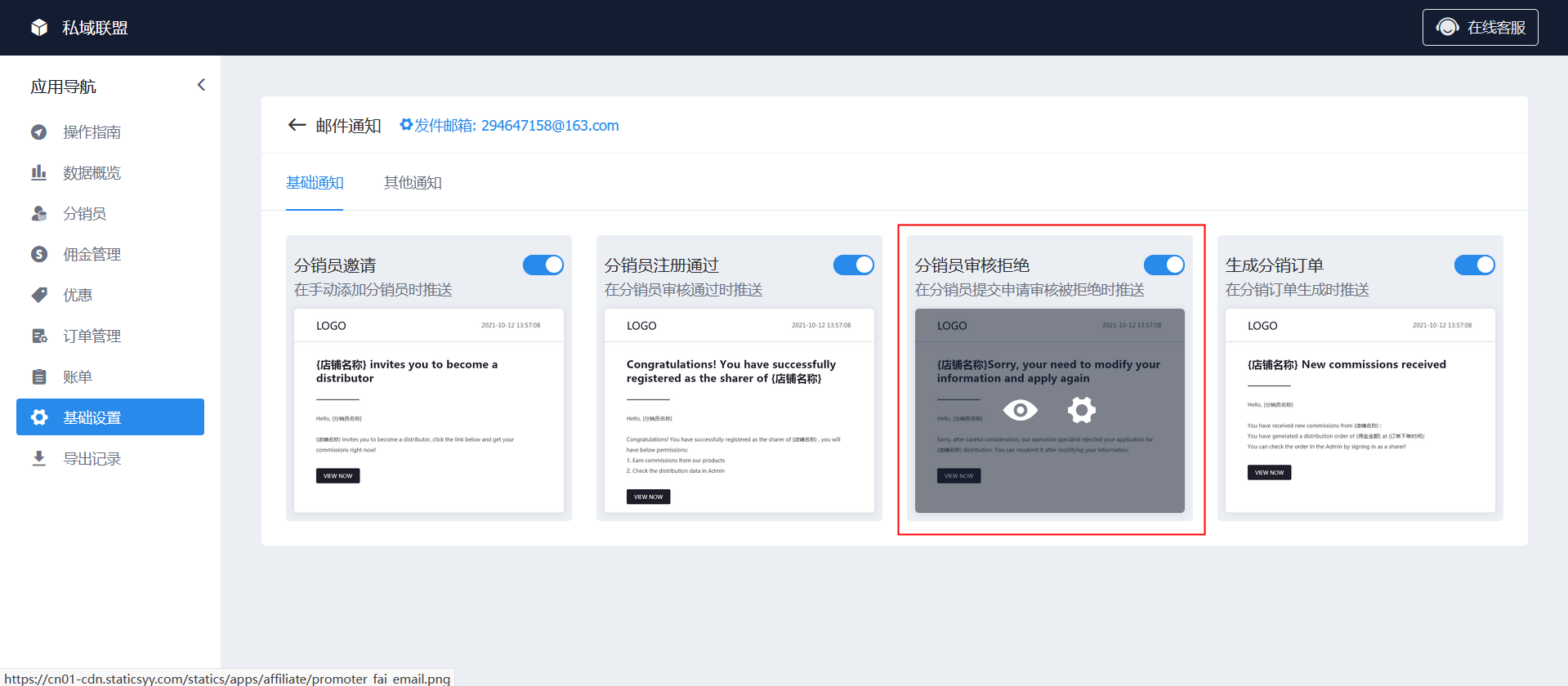Image resolution: width=1568 pixels, height=686 pixels.
Task: Switch to the 其他通知 tab
Action: [x=413, y=183]
